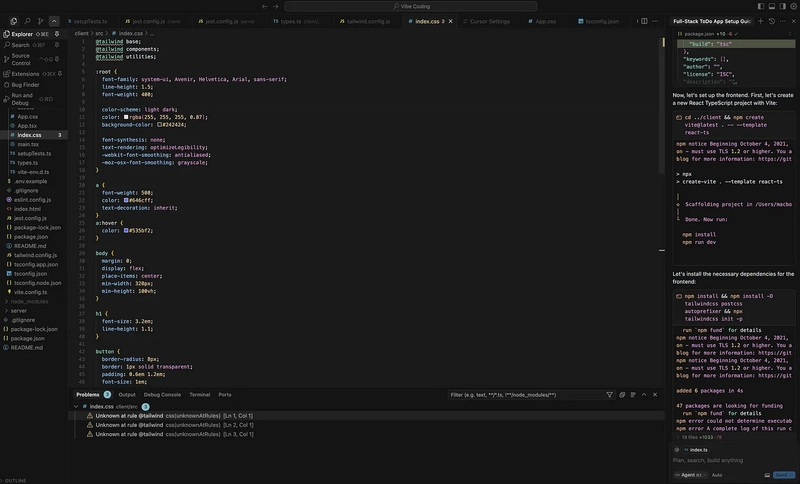Toggle the secondary side bar layout icon
Viewport: 800px width, 484px height.
783,6
